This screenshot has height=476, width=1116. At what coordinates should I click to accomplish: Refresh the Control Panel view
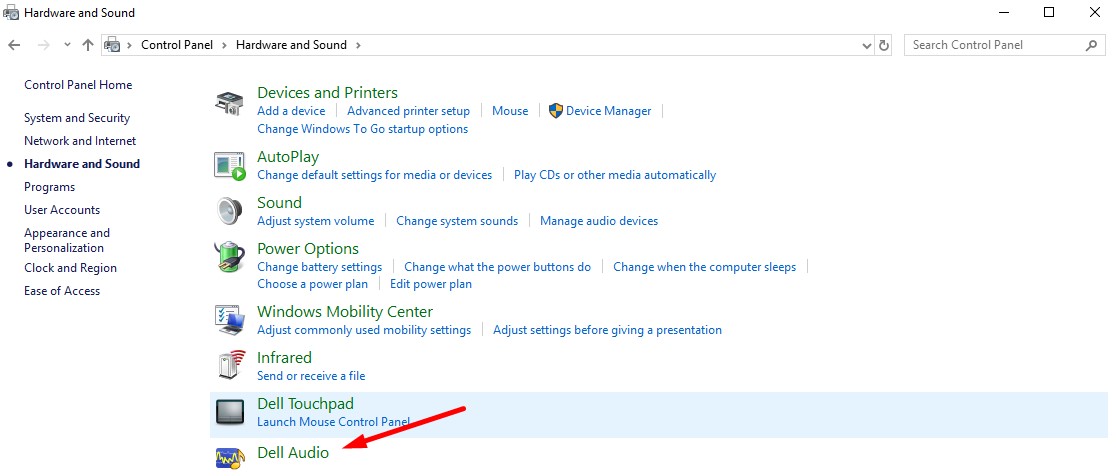[884, 45]
